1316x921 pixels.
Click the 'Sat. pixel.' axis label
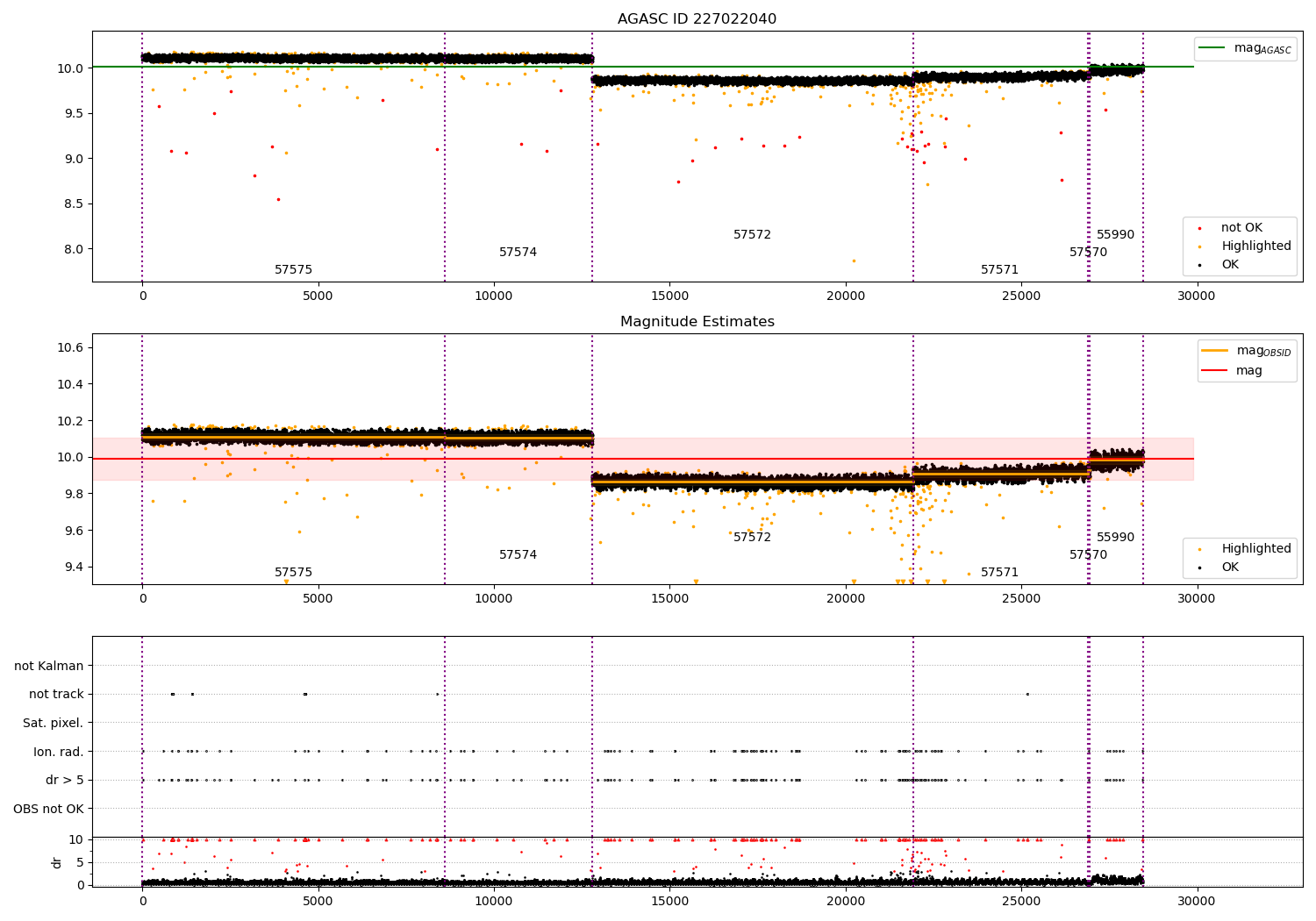[54, 724]
